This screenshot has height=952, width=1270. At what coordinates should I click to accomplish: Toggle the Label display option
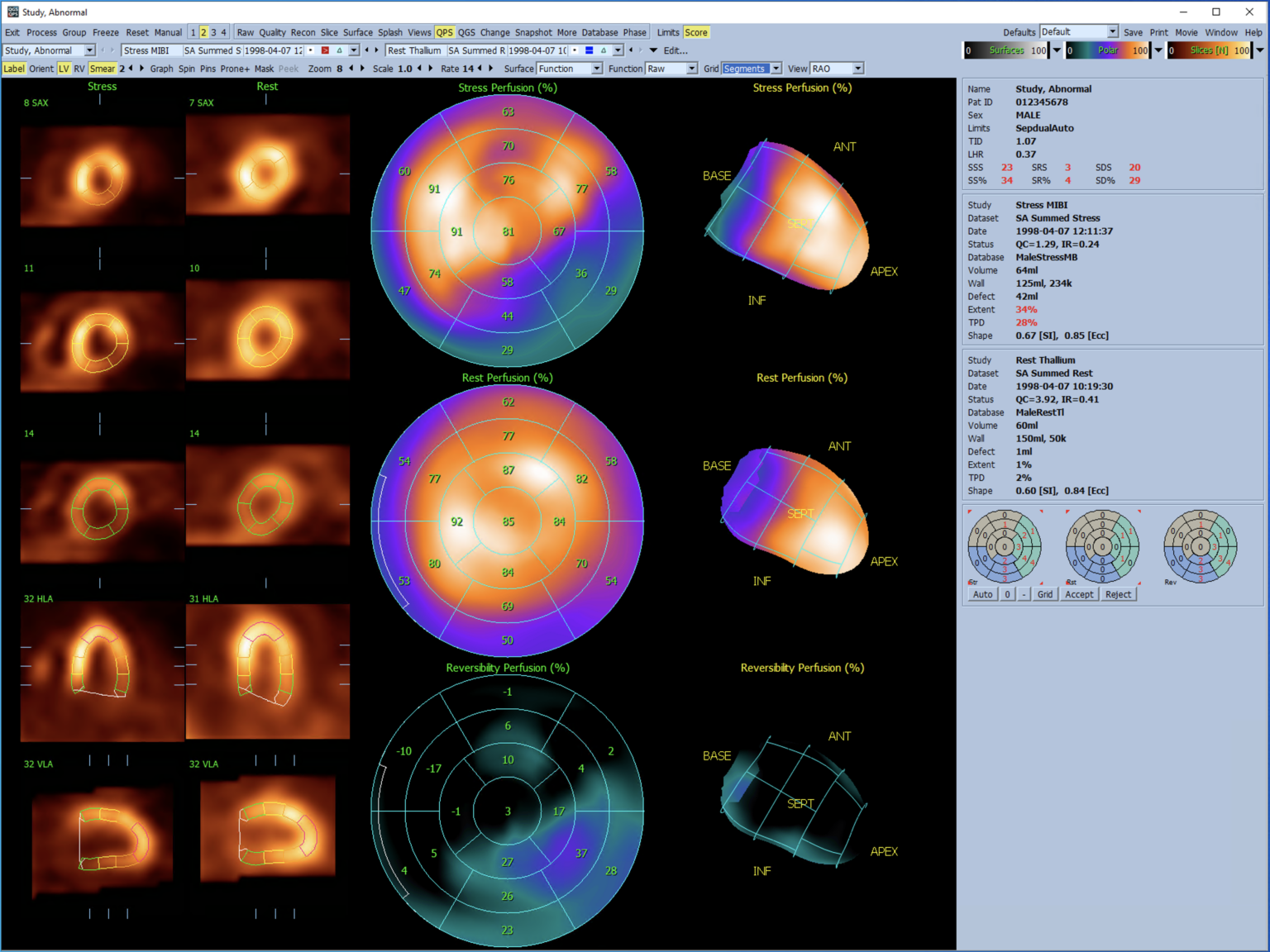click(13, 69)
